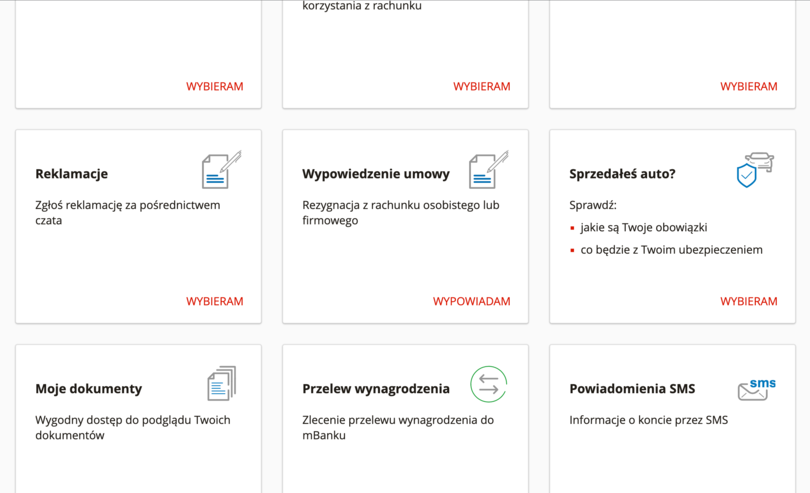Click the car shield icon by Sprzedałeś auto?
This screenshot has width=810, height=493.
[755, 170]
